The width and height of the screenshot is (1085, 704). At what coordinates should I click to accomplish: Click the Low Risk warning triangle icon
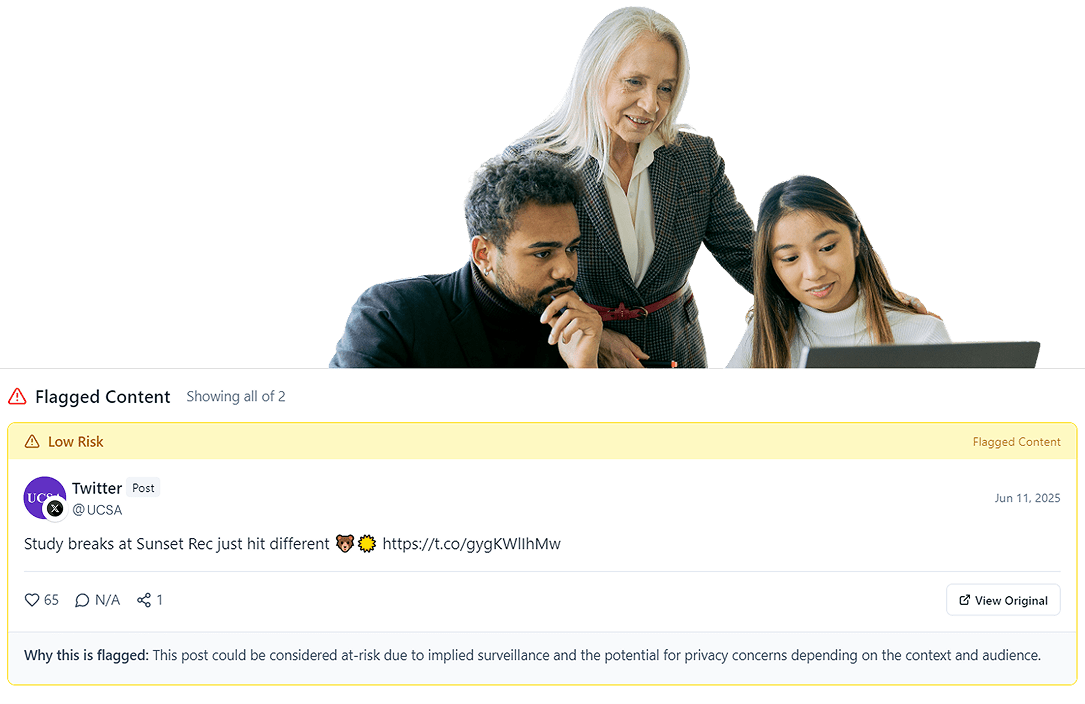[x=32, y=442]
